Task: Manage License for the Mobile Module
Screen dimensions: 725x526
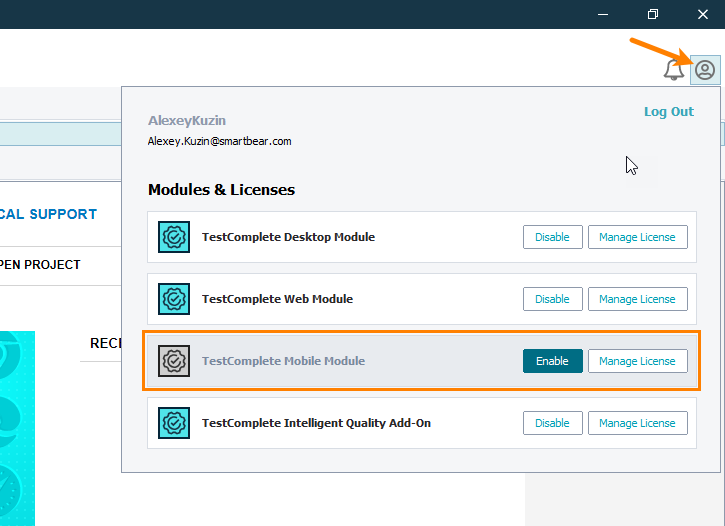Action: coord(638,361)
